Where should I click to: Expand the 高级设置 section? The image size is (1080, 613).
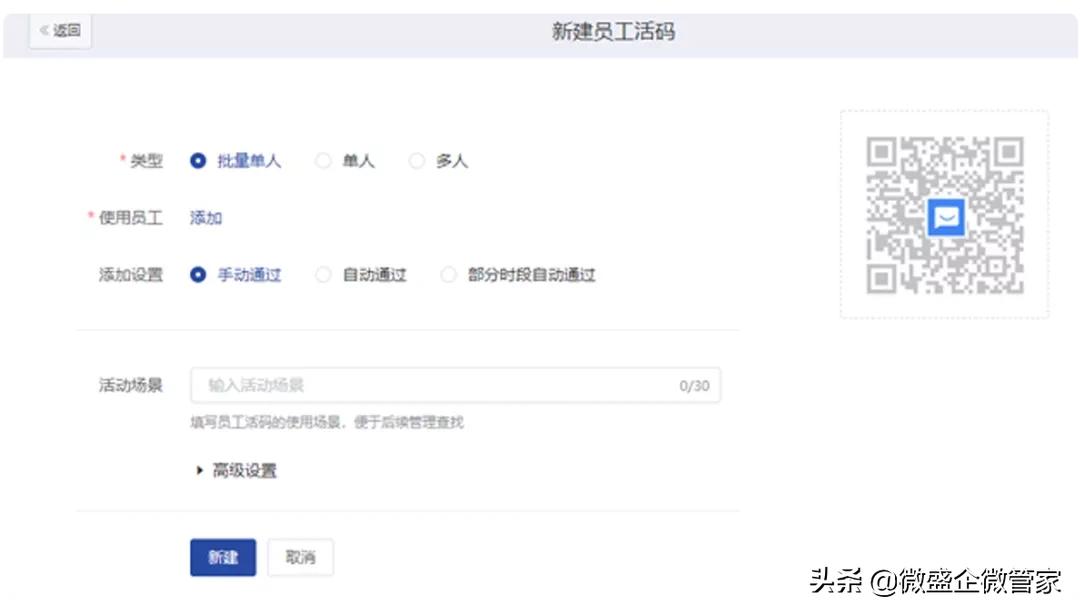[243, 469]
